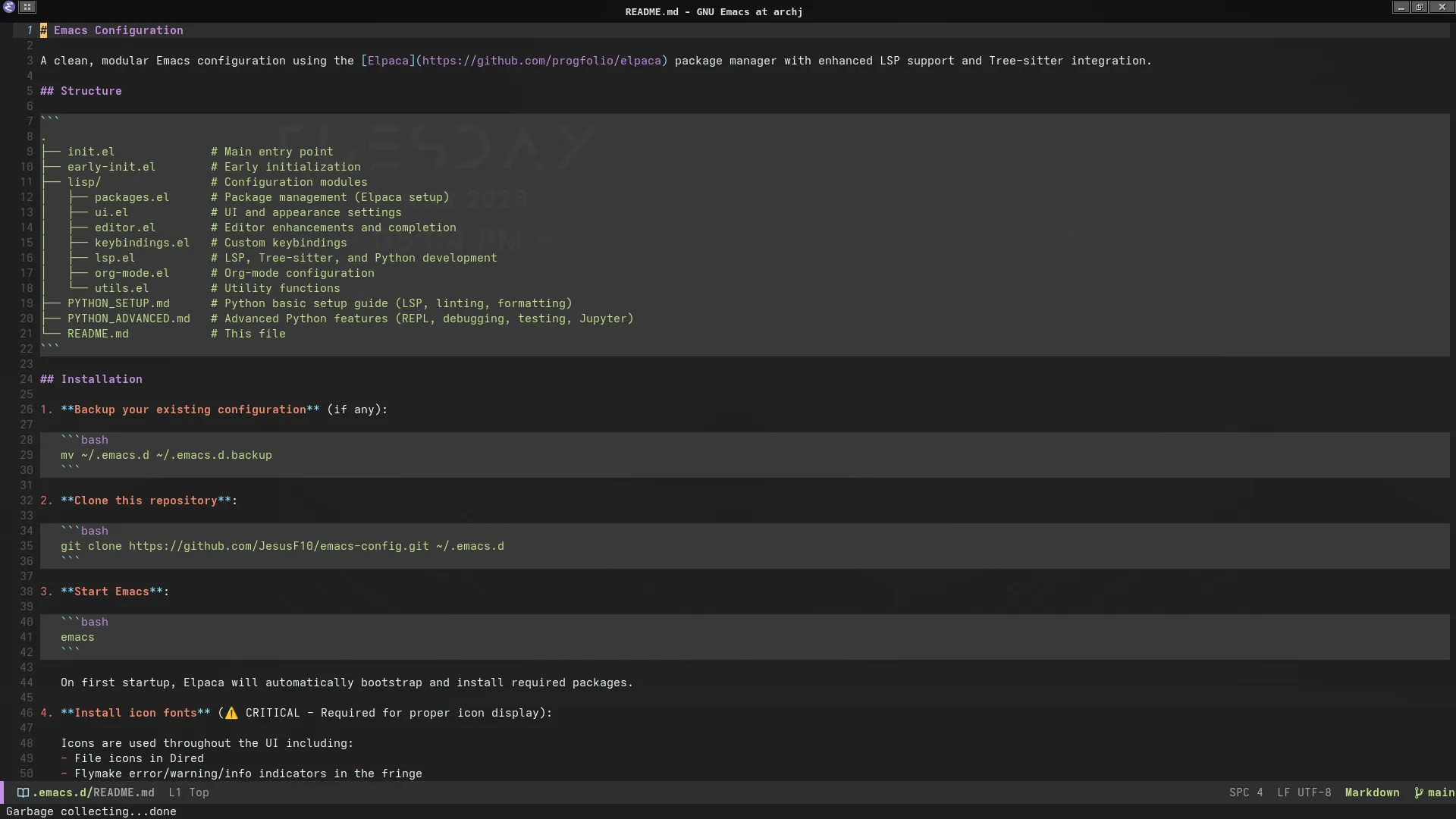Click line number 24 in the gutter
The image size is (1456, 819).
pos(27,379)
